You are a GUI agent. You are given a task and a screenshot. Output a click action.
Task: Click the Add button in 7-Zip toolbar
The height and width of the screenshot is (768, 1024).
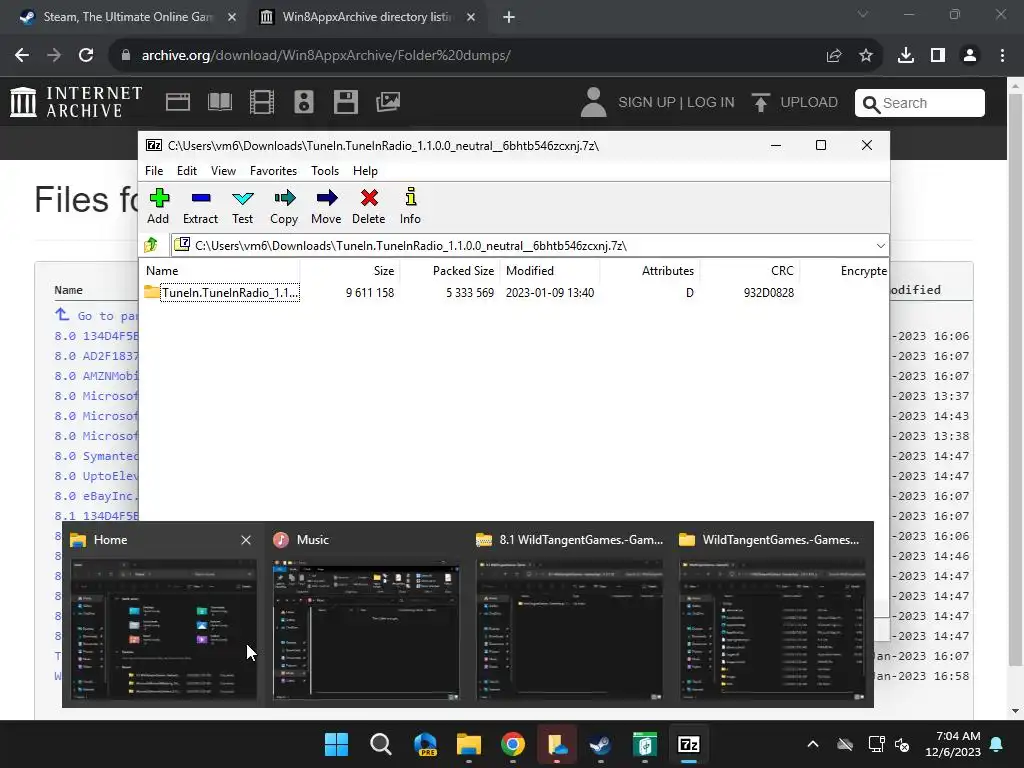pos(158,206)
